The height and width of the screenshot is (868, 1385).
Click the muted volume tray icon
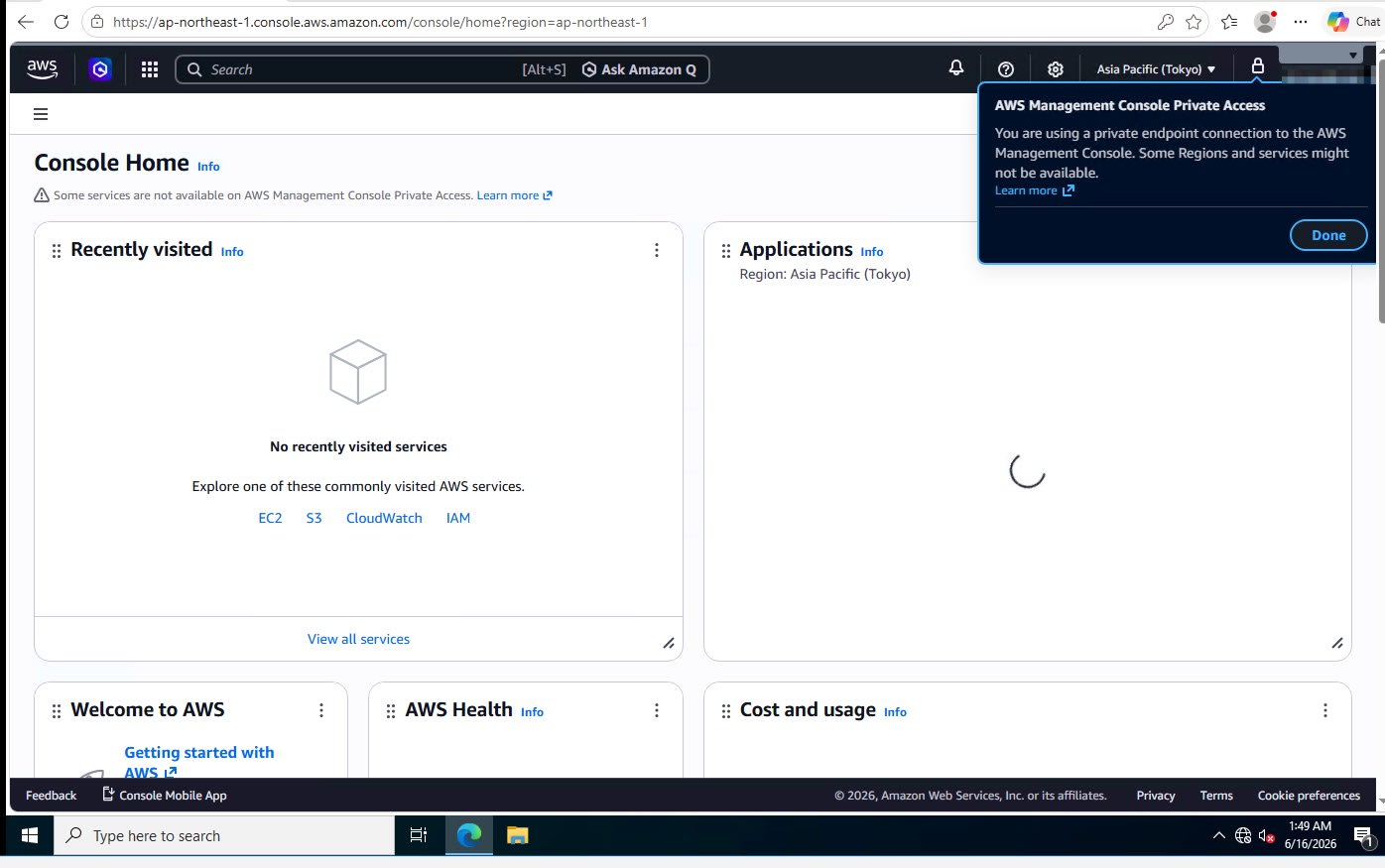click(x=1266, y=836)
